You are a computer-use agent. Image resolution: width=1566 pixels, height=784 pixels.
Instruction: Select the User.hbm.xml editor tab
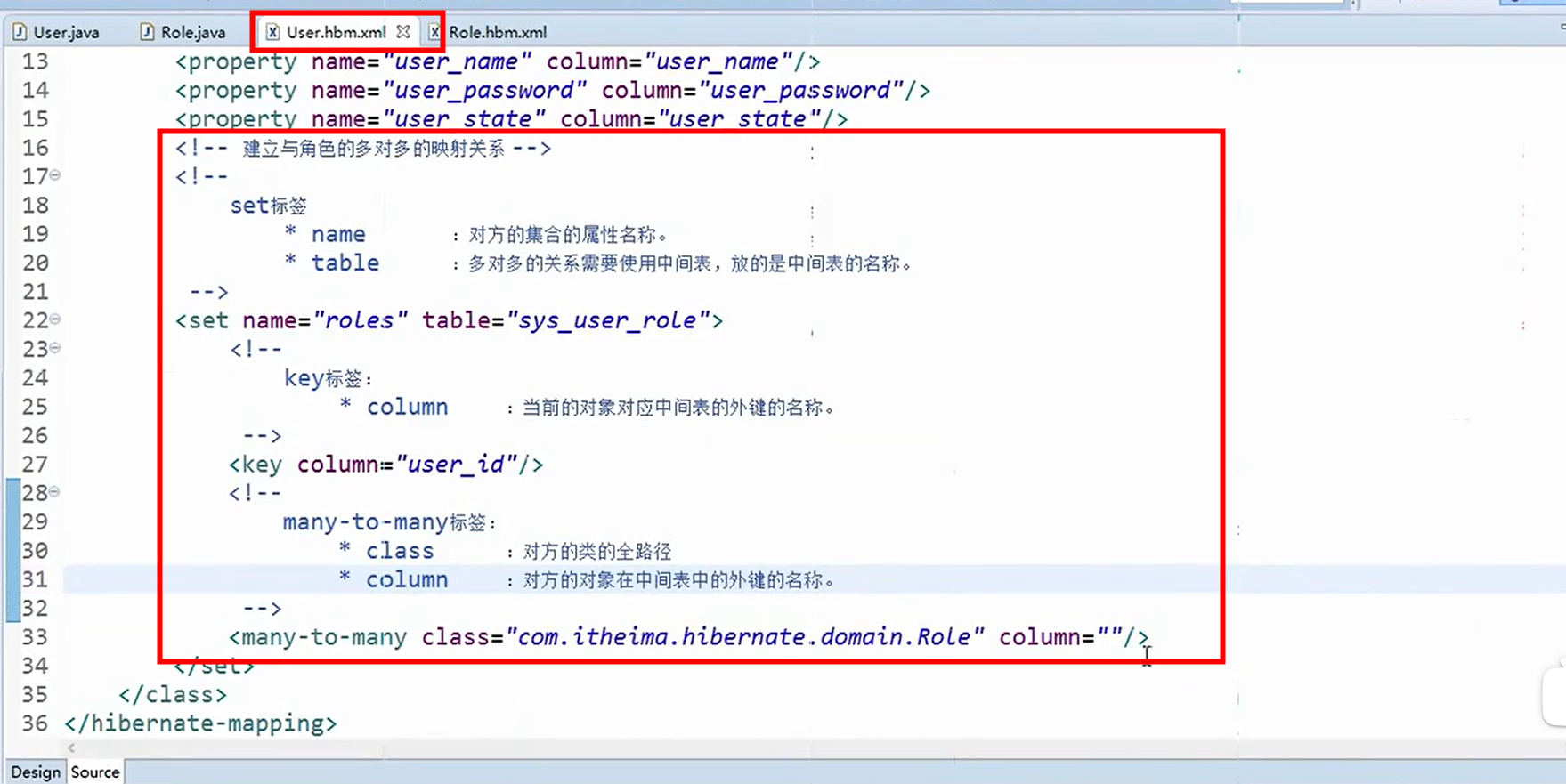pyautogui.click(x=336, y=32)
